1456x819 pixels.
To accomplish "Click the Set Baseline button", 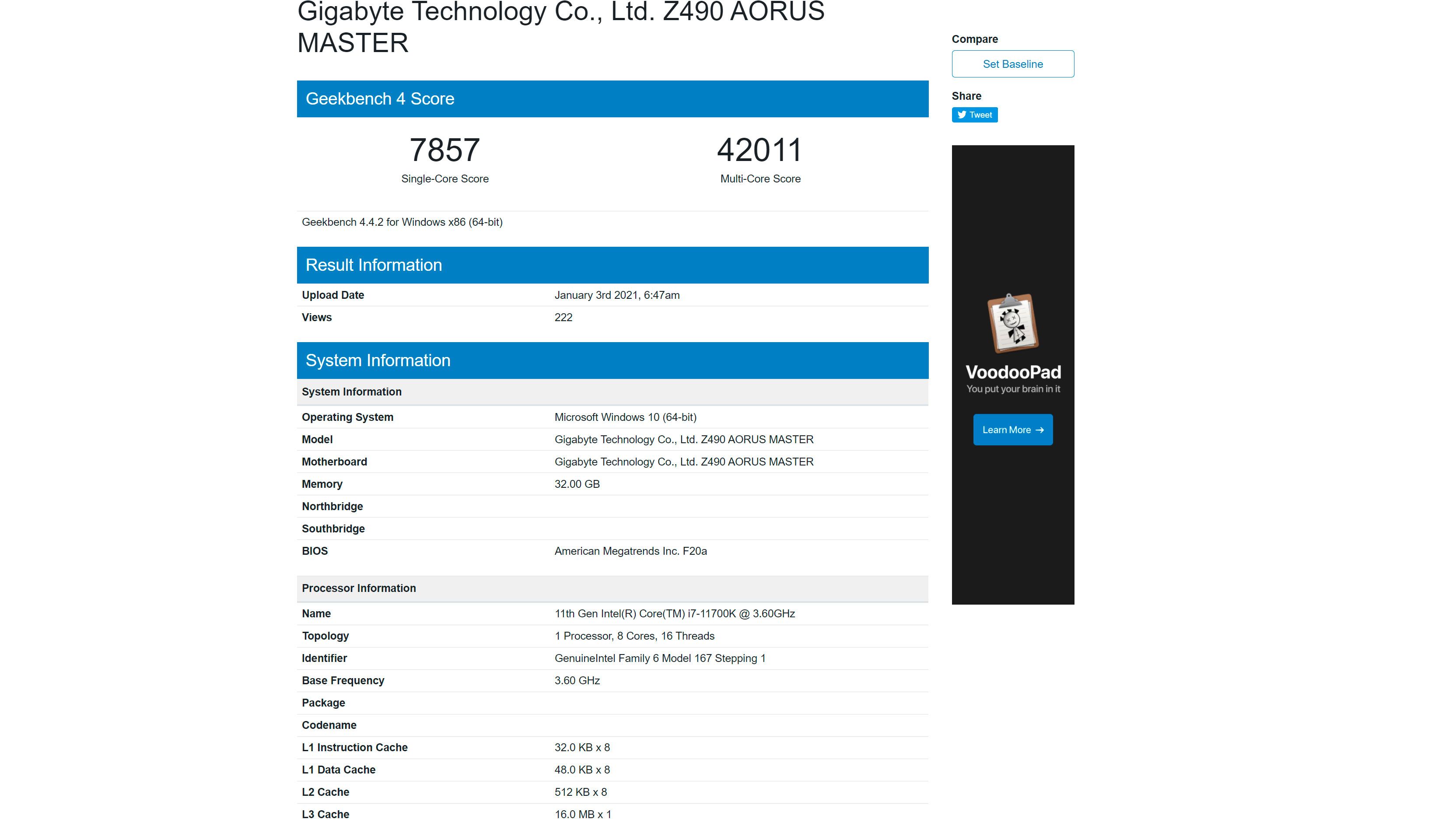I will pyautogui.click(x=1012, y=64).
